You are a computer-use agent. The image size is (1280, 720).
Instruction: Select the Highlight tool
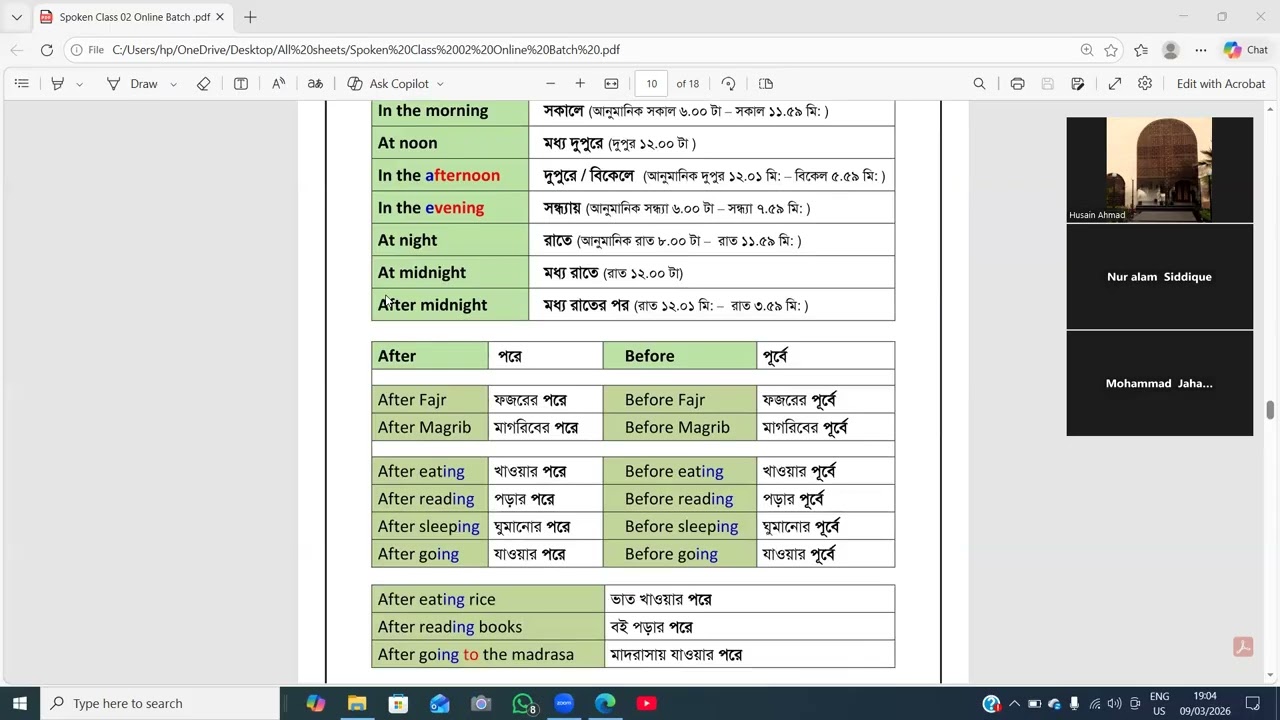(58, 84)
